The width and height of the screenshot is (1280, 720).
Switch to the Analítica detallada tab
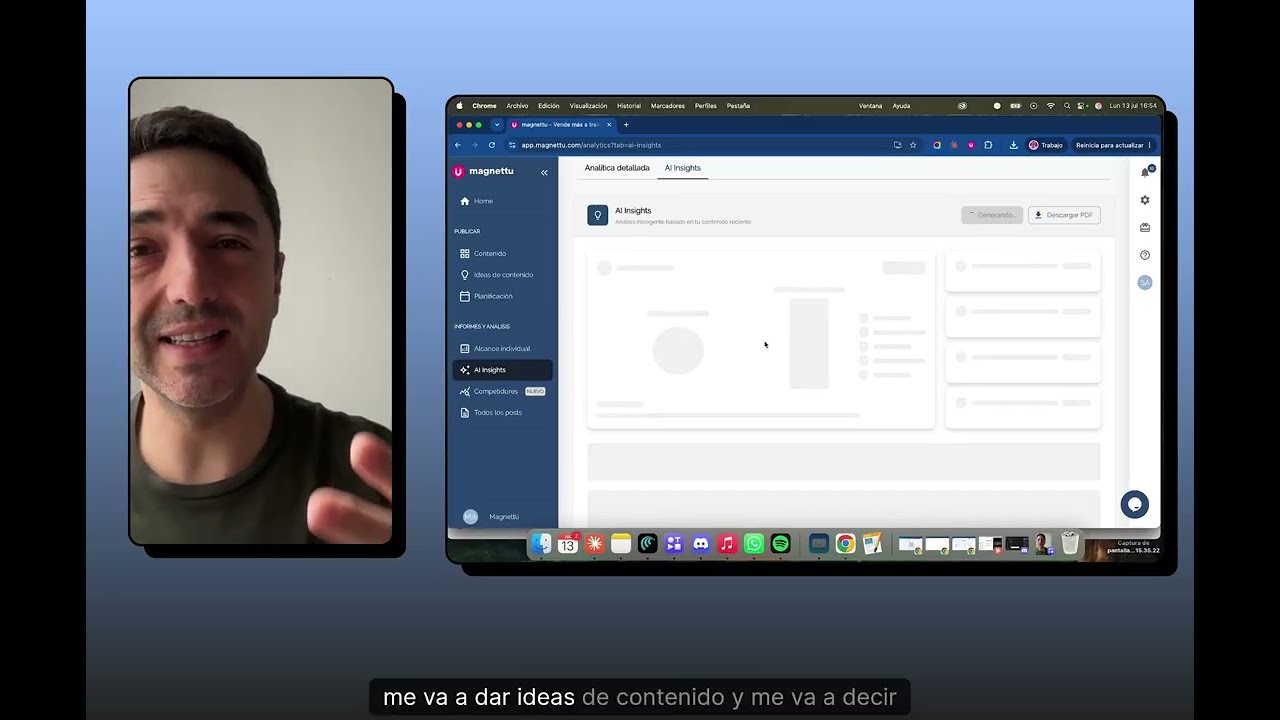tap(617, 168)
